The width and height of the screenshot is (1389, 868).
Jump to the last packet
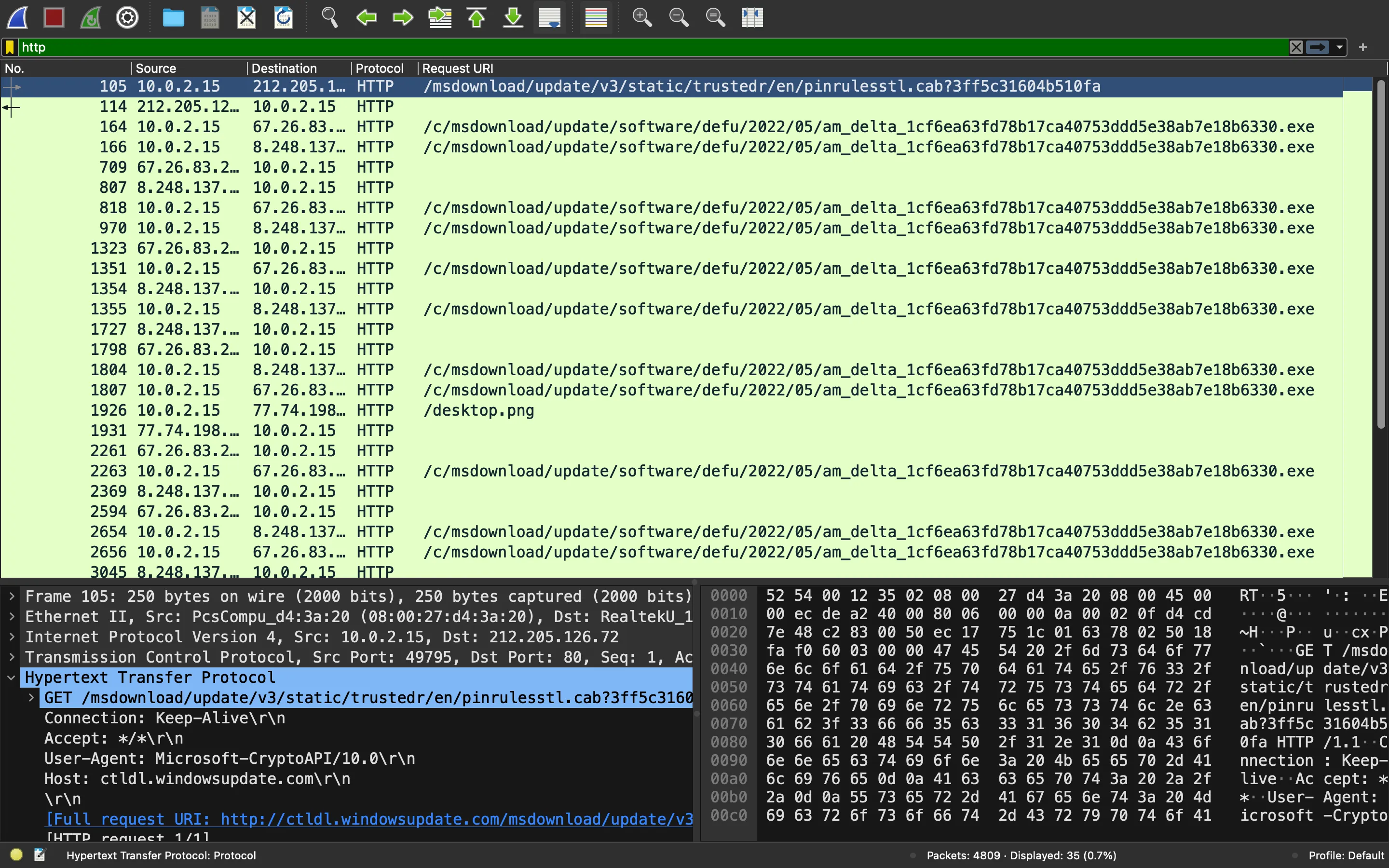click(513, 17)
